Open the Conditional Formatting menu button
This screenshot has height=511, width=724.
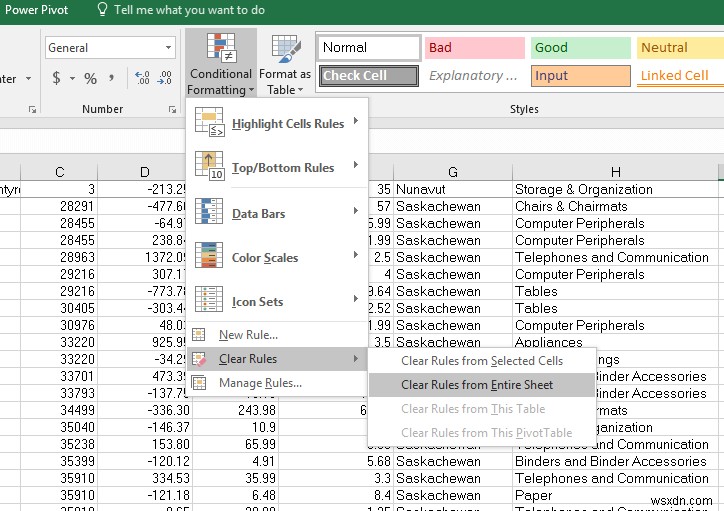coord(221,63)
